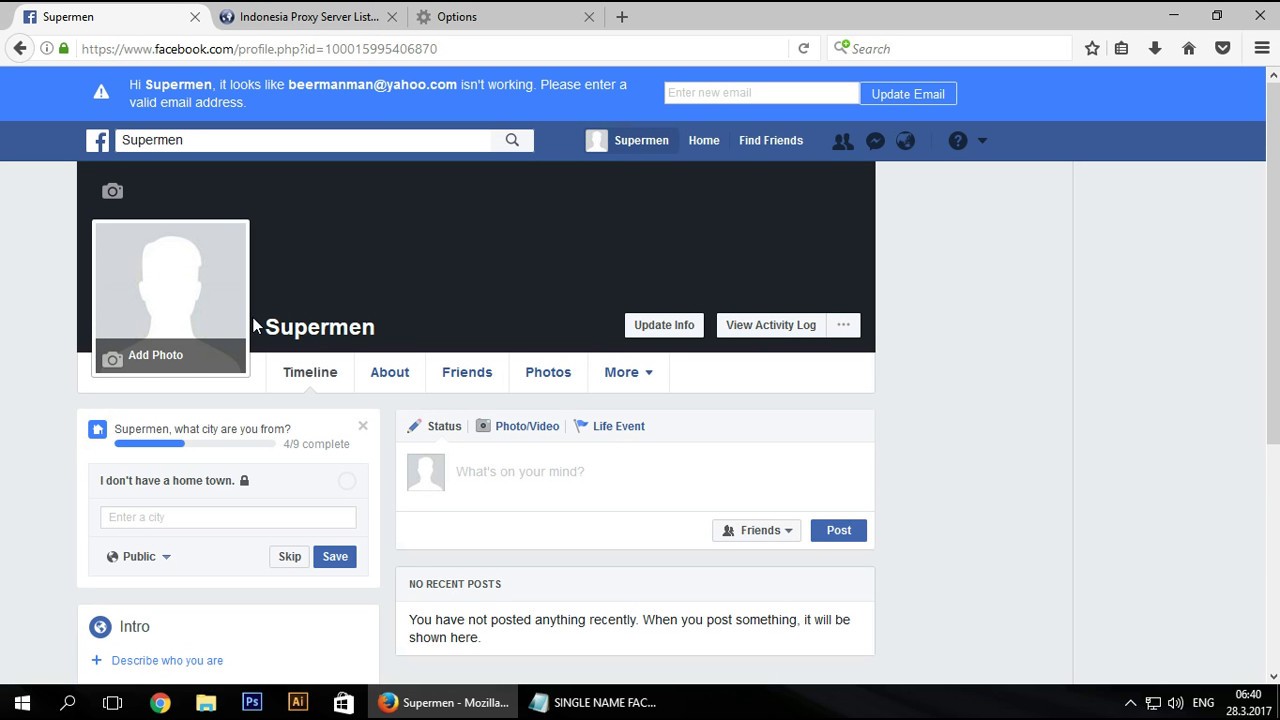Open File Explorer from the taskbar
This screenshot has height=720, width=1280.
click(206, 703)
